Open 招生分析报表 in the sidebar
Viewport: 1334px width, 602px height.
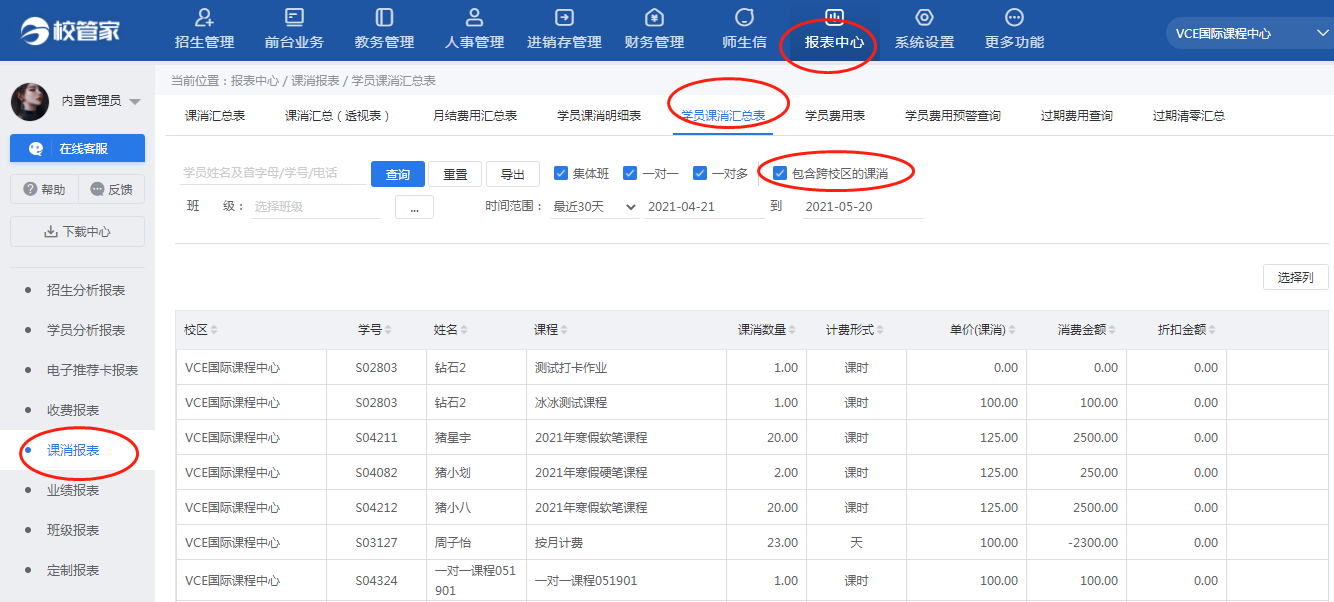point(86,290)
